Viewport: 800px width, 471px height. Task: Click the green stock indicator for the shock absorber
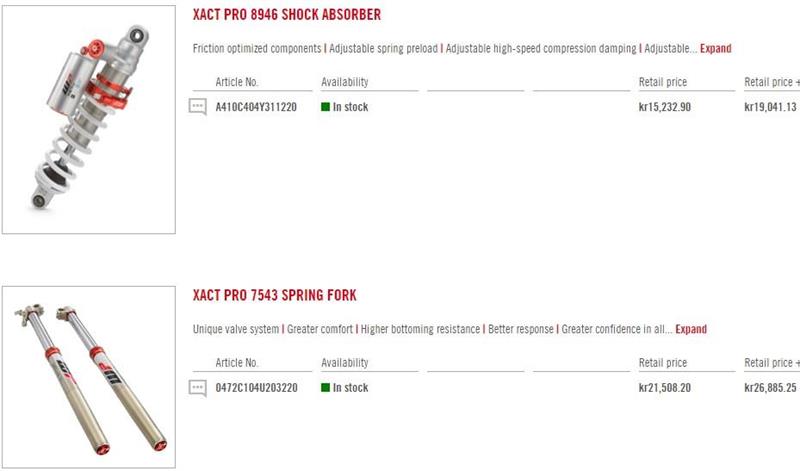325,107
